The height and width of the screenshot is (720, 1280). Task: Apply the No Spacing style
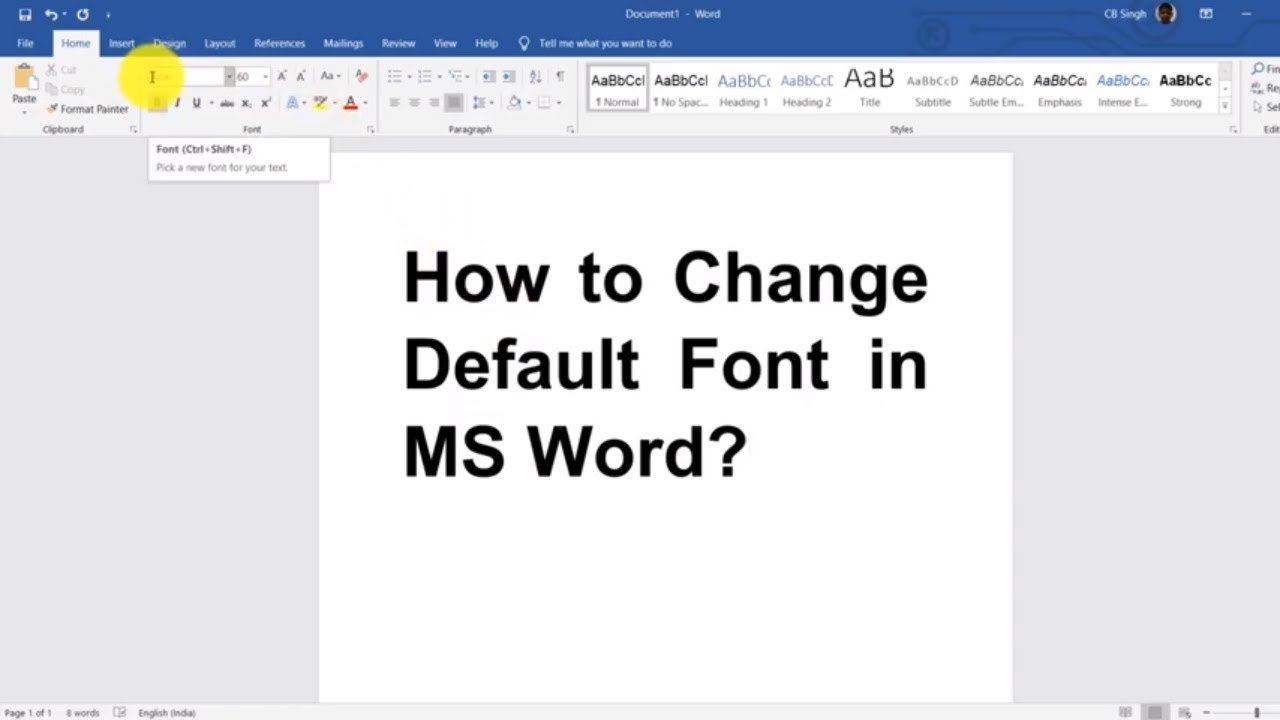(x=680, y=88)
